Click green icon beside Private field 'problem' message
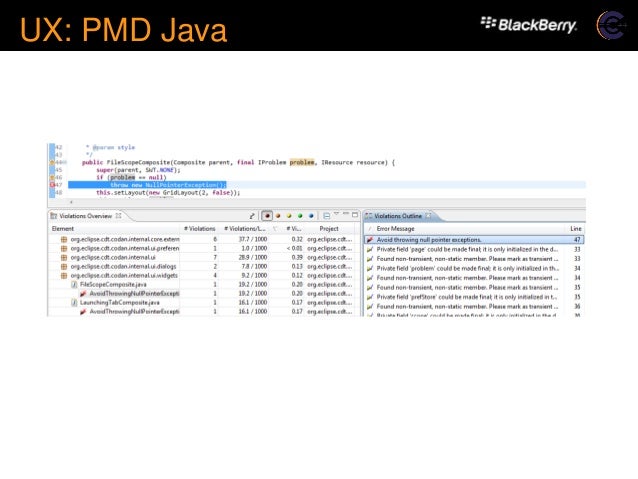Screen dimensions: 638x479 [x=370, y=268]
